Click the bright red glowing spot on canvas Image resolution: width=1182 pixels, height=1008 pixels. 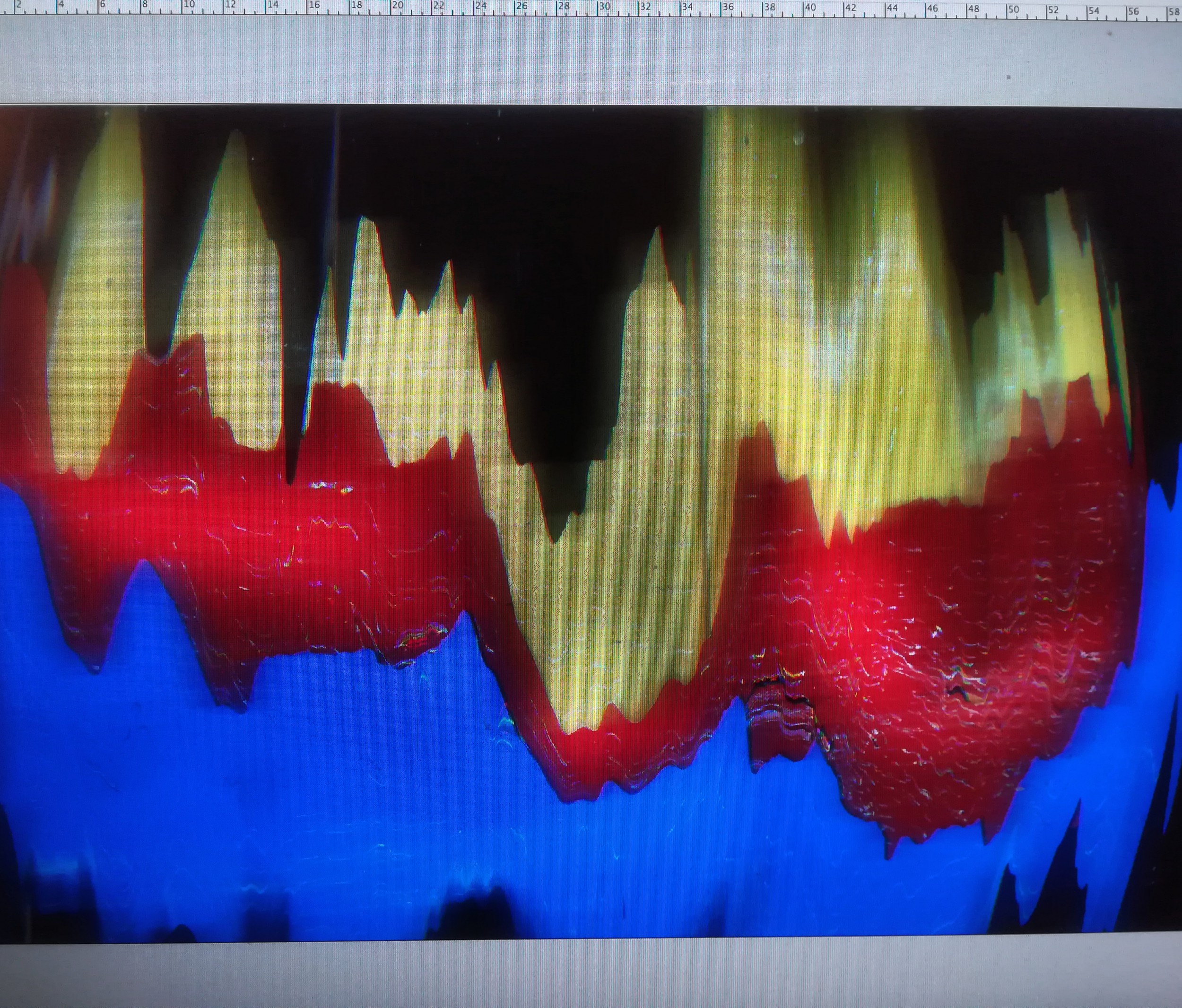point(856,599)
